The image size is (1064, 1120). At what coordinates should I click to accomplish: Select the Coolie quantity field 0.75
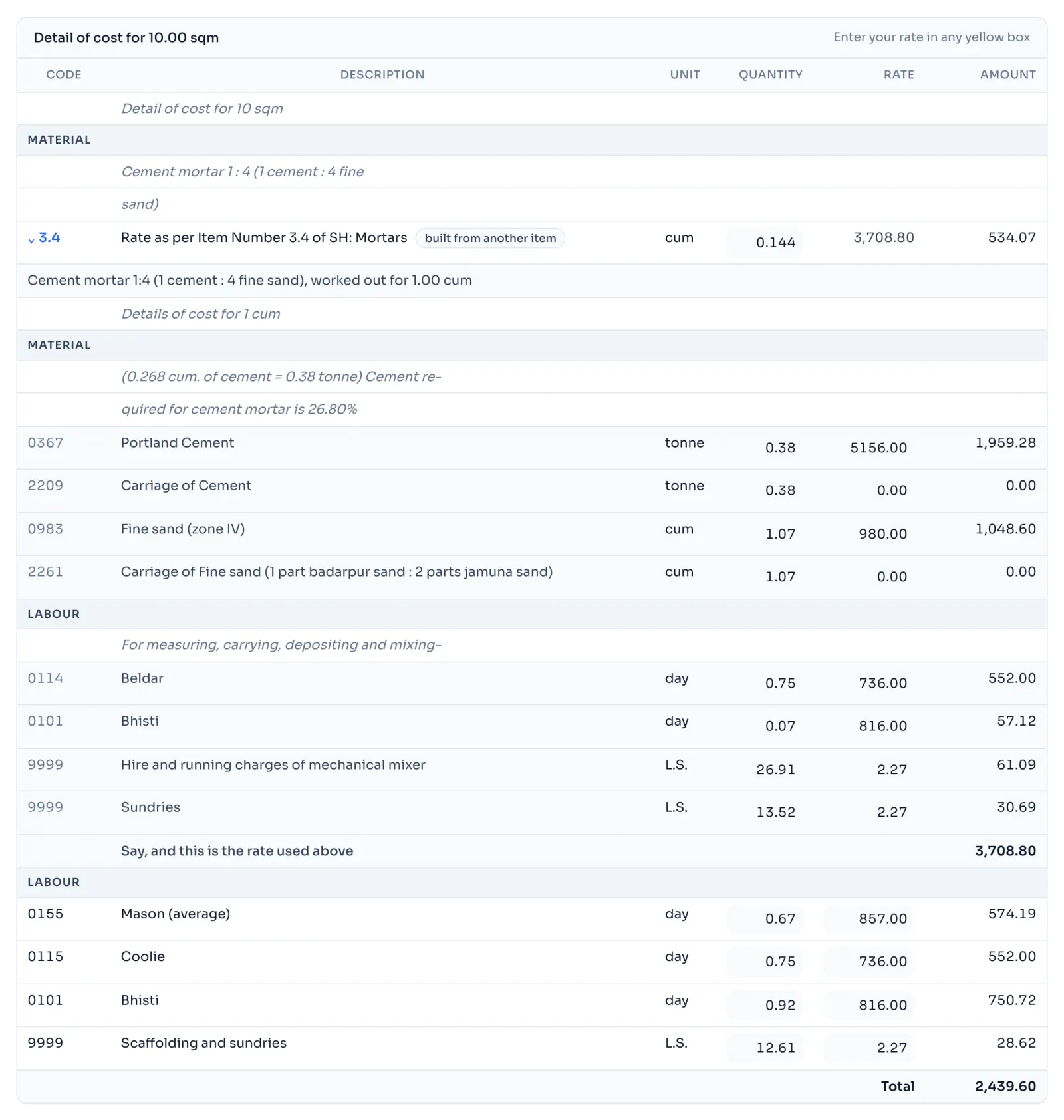click(x=764, y=961)
